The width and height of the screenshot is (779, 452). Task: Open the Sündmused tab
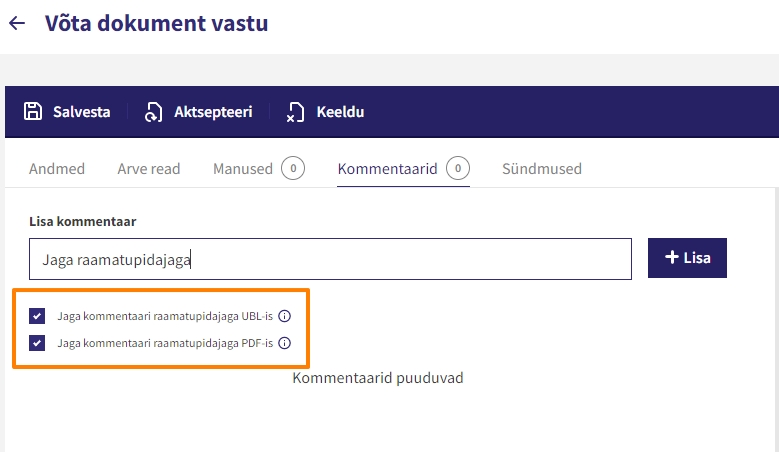click(x=542, y=169)
